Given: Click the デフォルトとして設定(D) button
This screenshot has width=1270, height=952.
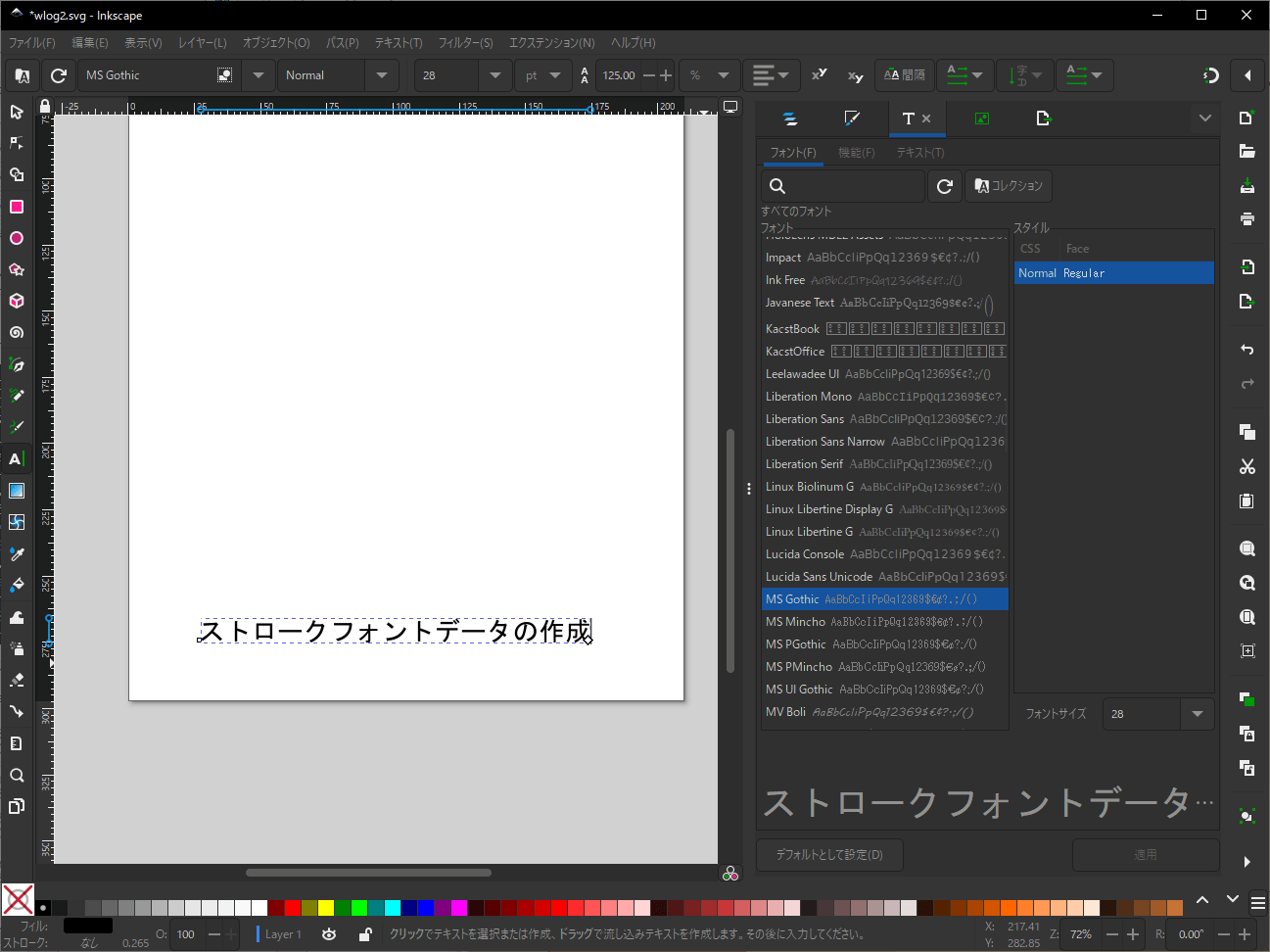Looking at the screenshot, I should (829, 855).
